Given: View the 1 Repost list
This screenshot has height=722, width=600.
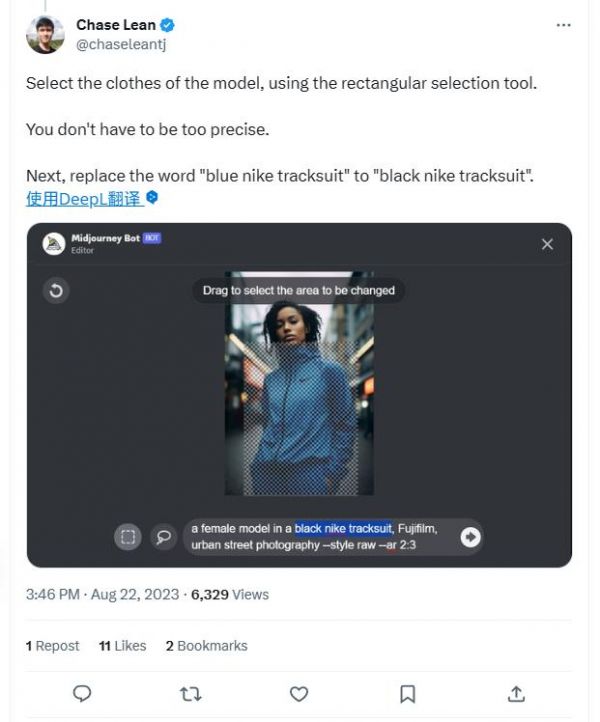Looking at the screenshot, I should 53,646.
